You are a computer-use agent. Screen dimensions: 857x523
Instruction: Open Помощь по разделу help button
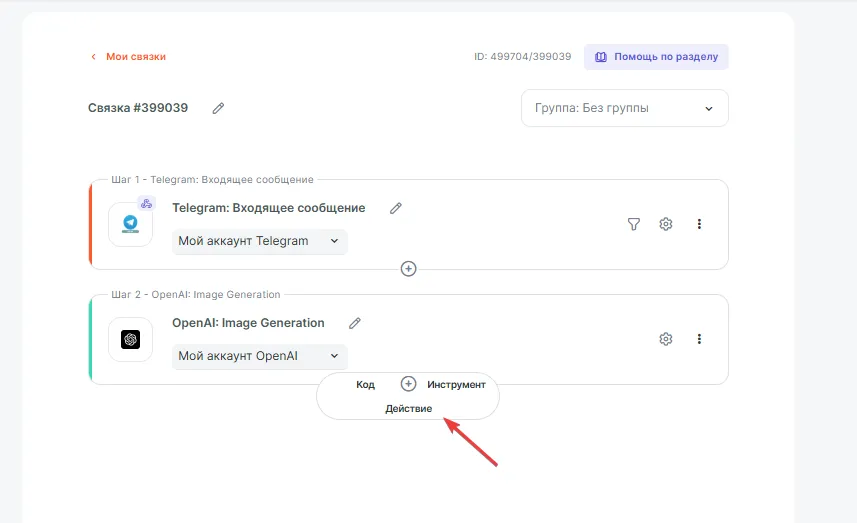[x=656, y=57]
